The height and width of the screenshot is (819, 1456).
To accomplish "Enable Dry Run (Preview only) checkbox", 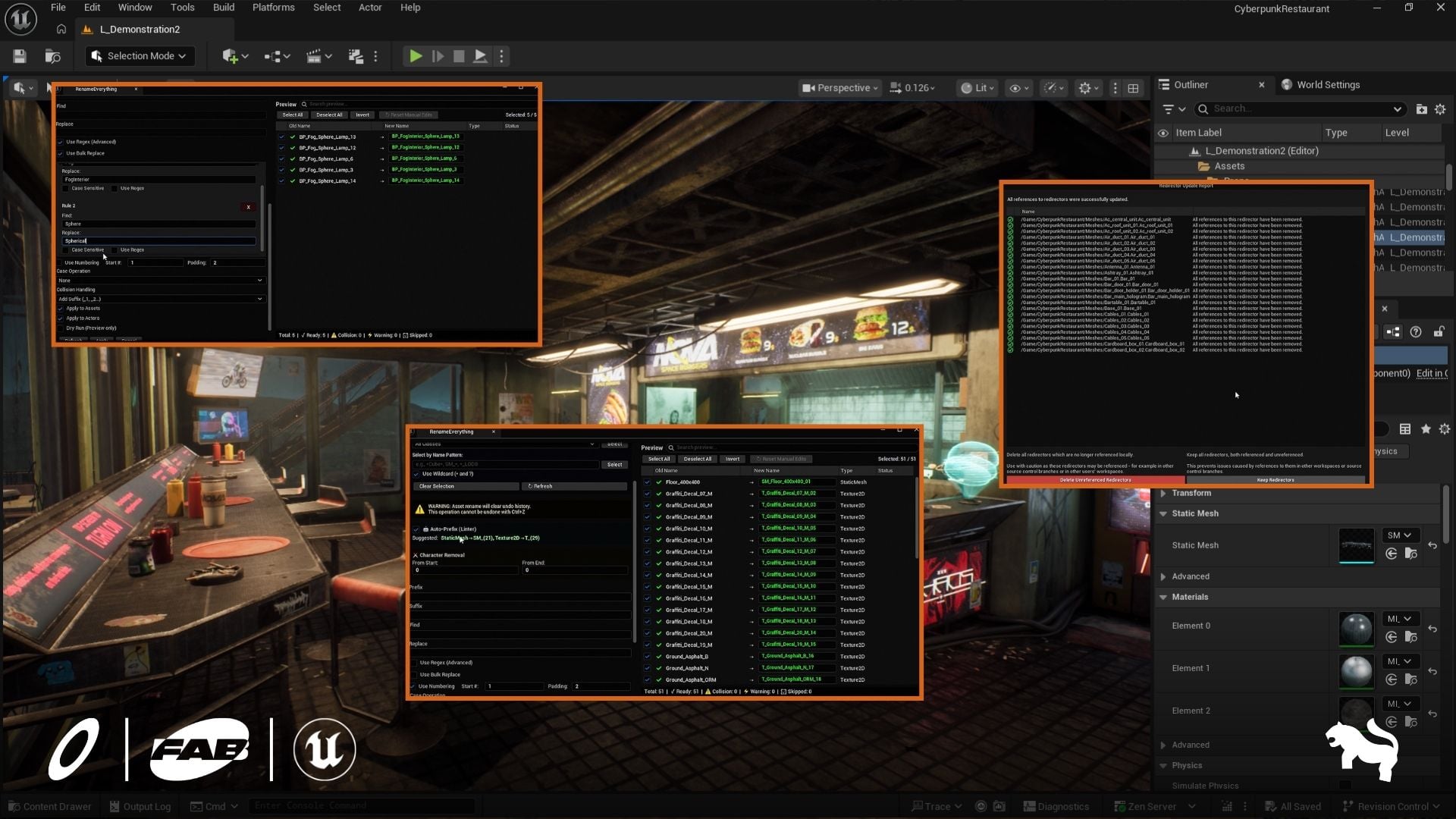I will tap(61, 327).
